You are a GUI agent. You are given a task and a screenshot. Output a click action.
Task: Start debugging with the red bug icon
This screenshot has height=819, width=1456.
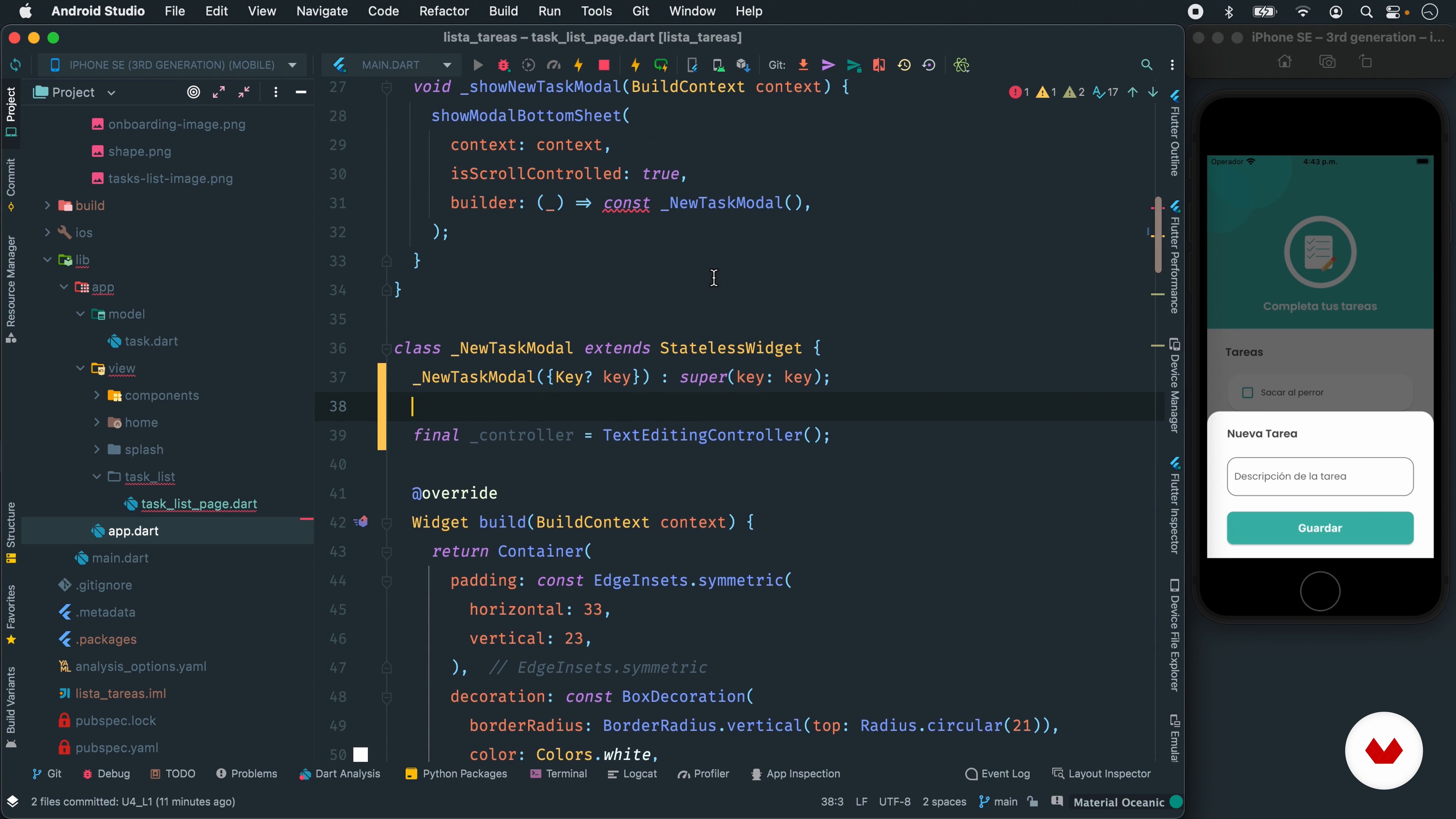[x=503, y=65]
